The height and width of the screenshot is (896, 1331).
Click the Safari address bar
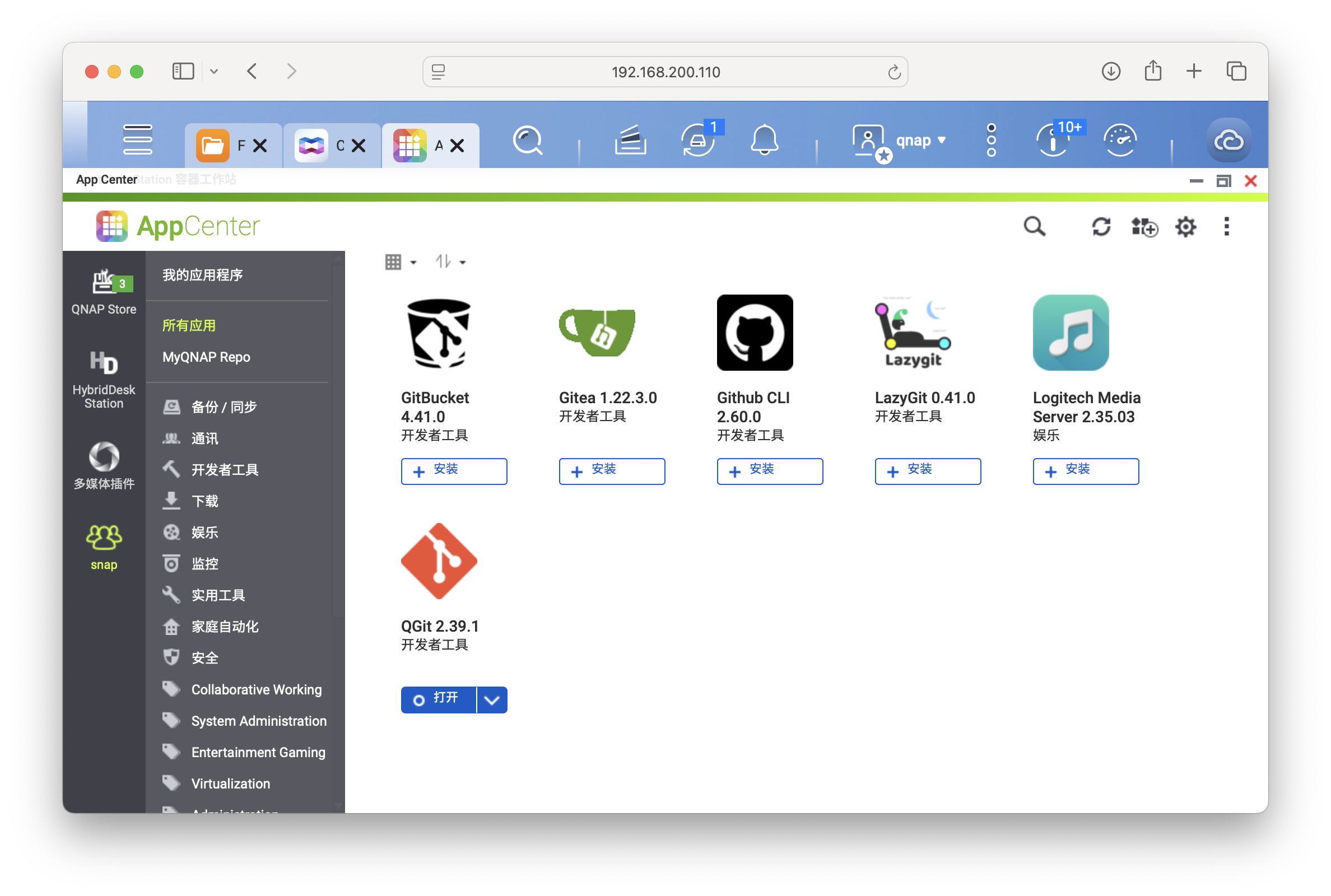pyautogui.click(x=665, y=72)
